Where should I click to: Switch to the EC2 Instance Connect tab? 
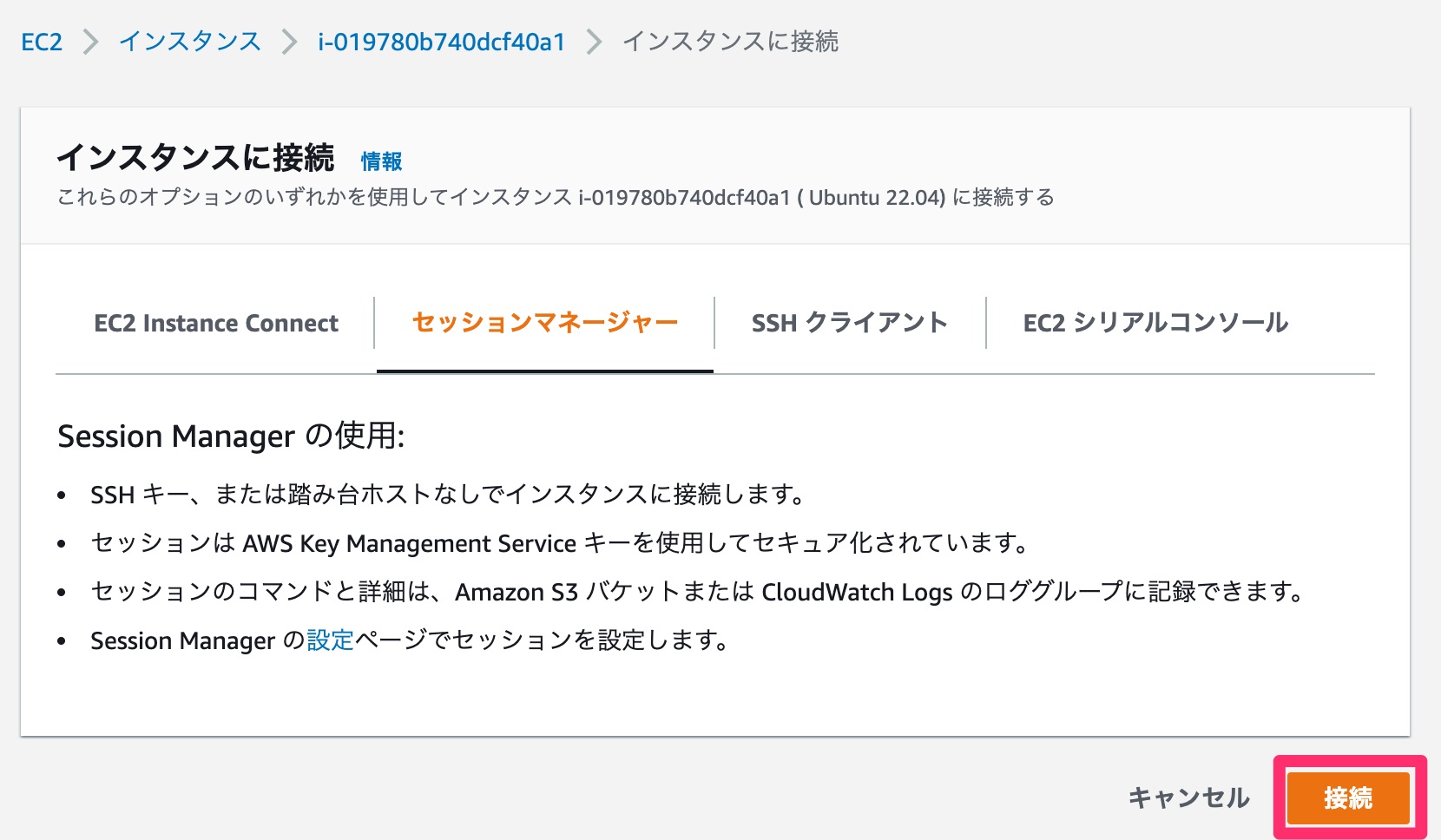coord(216,322)
